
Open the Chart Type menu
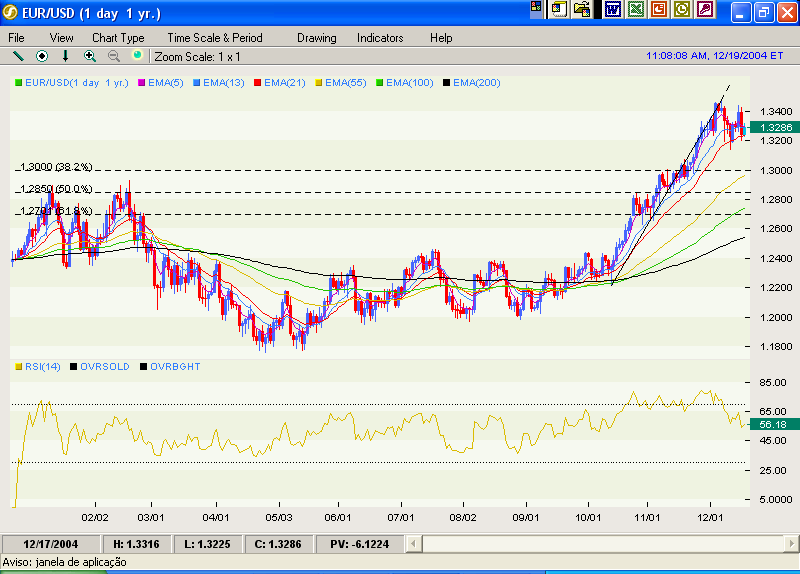(x=118, y=38)
